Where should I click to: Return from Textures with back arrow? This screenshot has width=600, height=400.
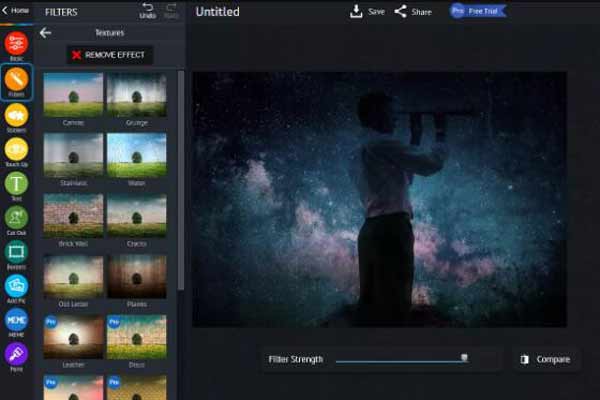(45, 33)
